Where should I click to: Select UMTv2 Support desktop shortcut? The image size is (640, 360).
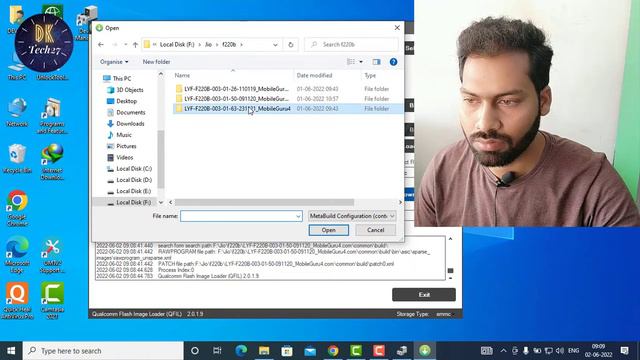tap(52, 255)
